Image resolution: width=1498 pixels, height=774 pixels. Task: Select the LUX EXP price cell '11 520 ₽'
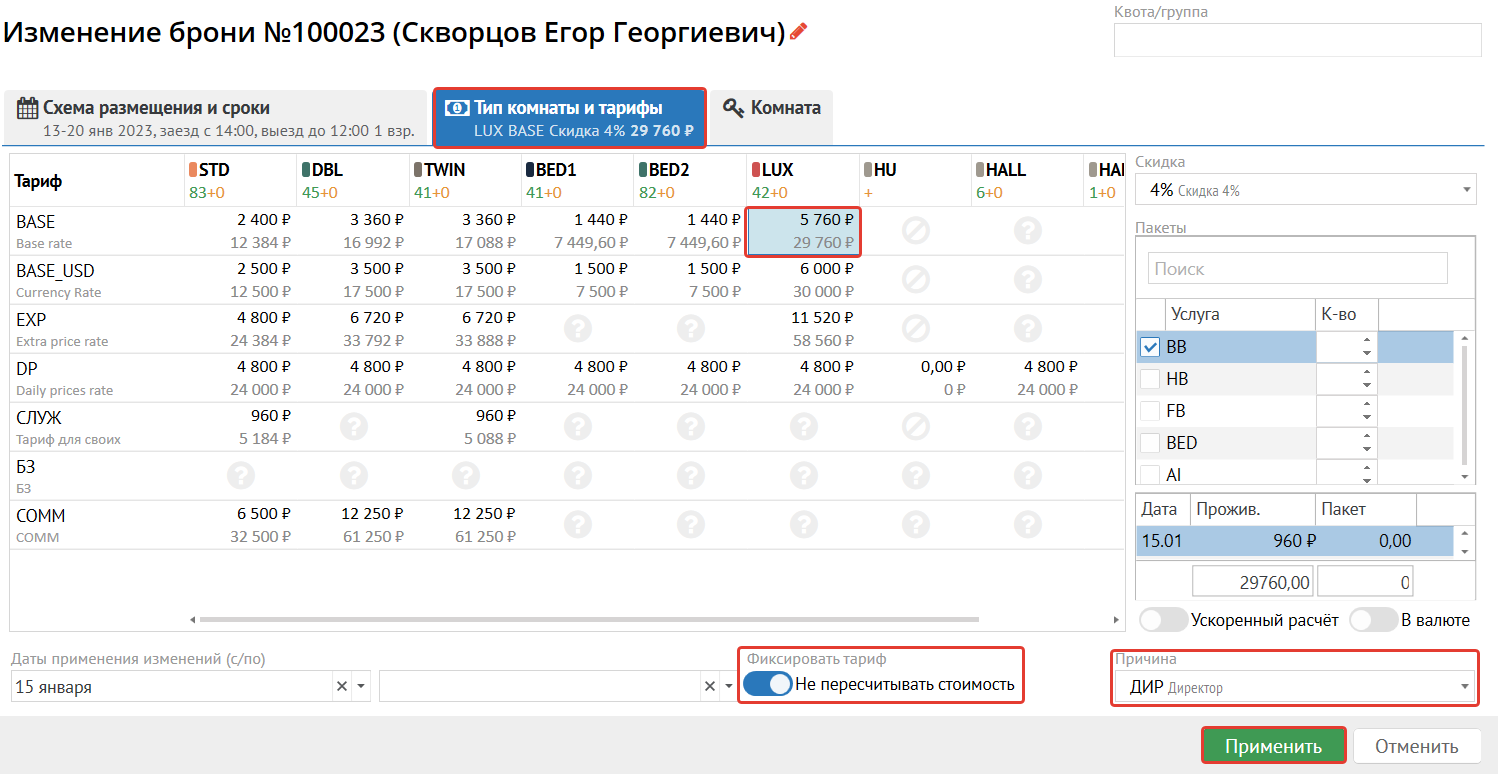point(804,329)
